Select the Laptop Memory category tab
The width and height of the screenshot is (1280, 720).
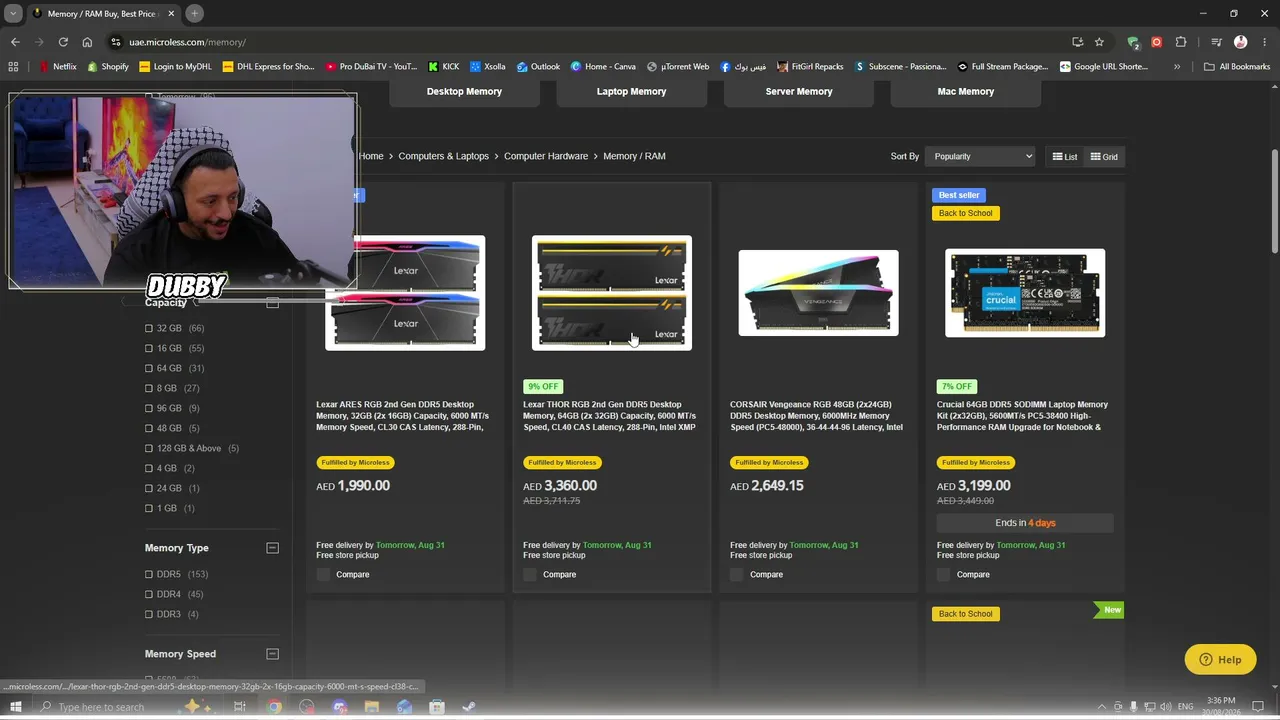coord(631,91)
